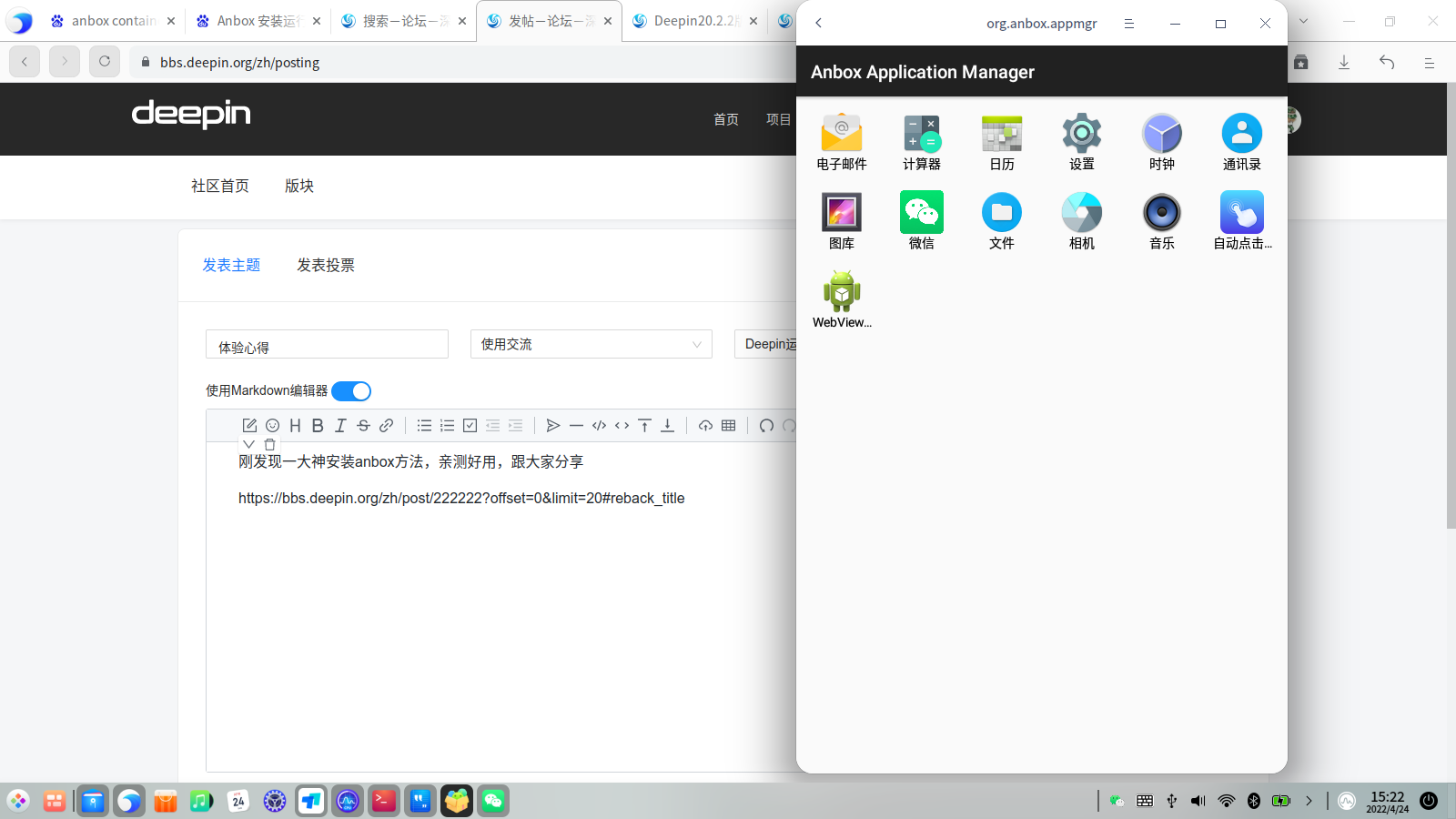Open the 通讯录 contacts app in Anbox
Viewport: 1456px width, 819px height.
(1242, 142)
